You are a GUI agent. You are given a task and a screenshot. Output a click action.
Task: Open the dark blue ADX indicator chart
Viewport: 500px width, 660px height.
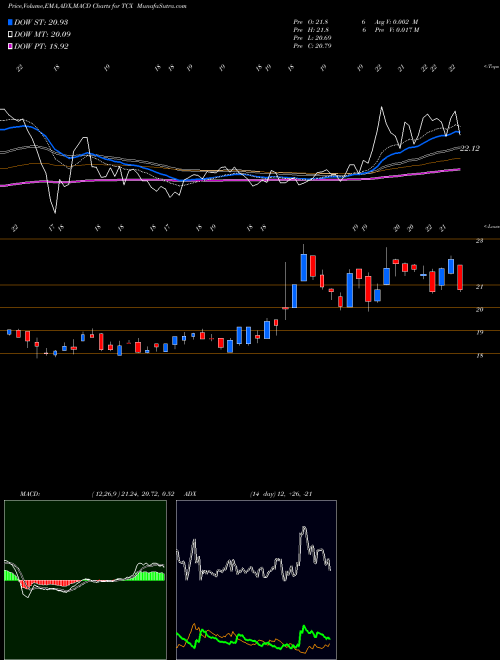tap(256, 580)
